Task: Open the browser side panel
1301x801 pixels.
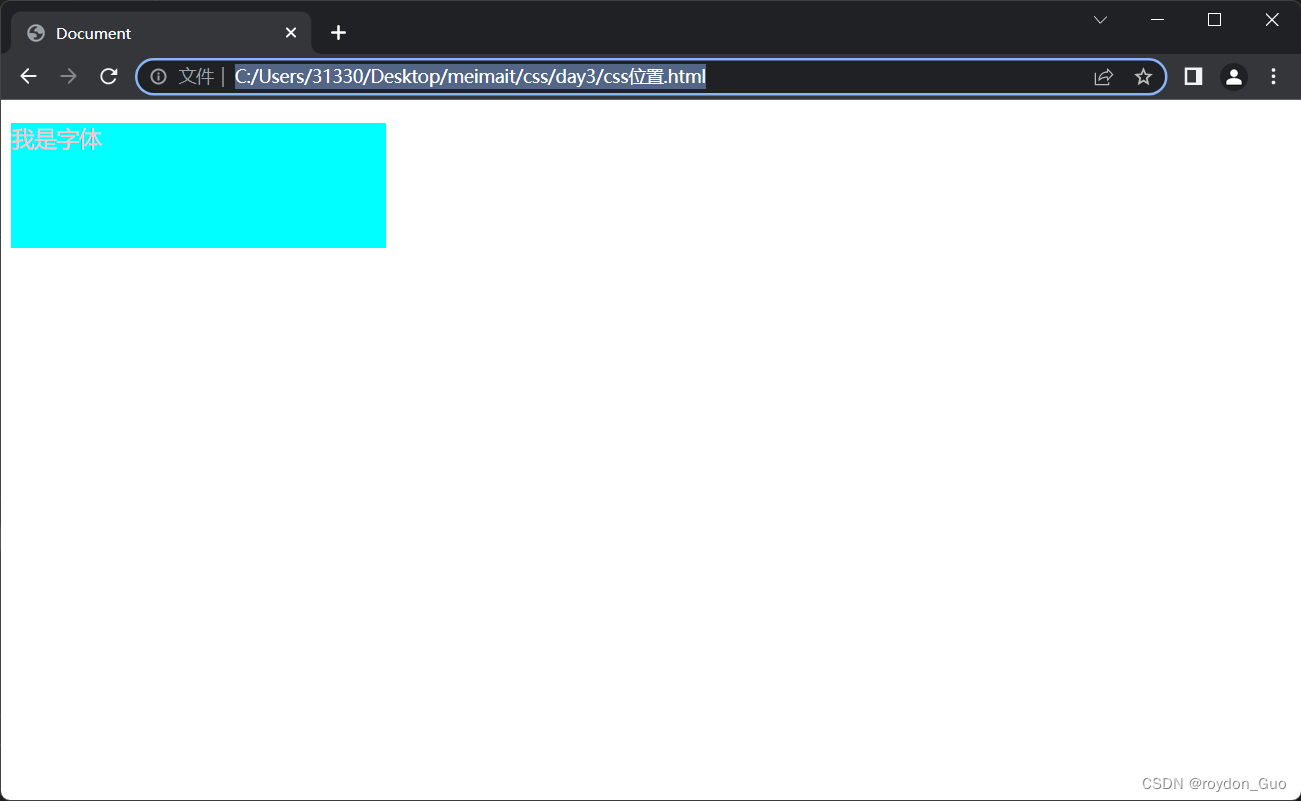Action: point(1193,77)
